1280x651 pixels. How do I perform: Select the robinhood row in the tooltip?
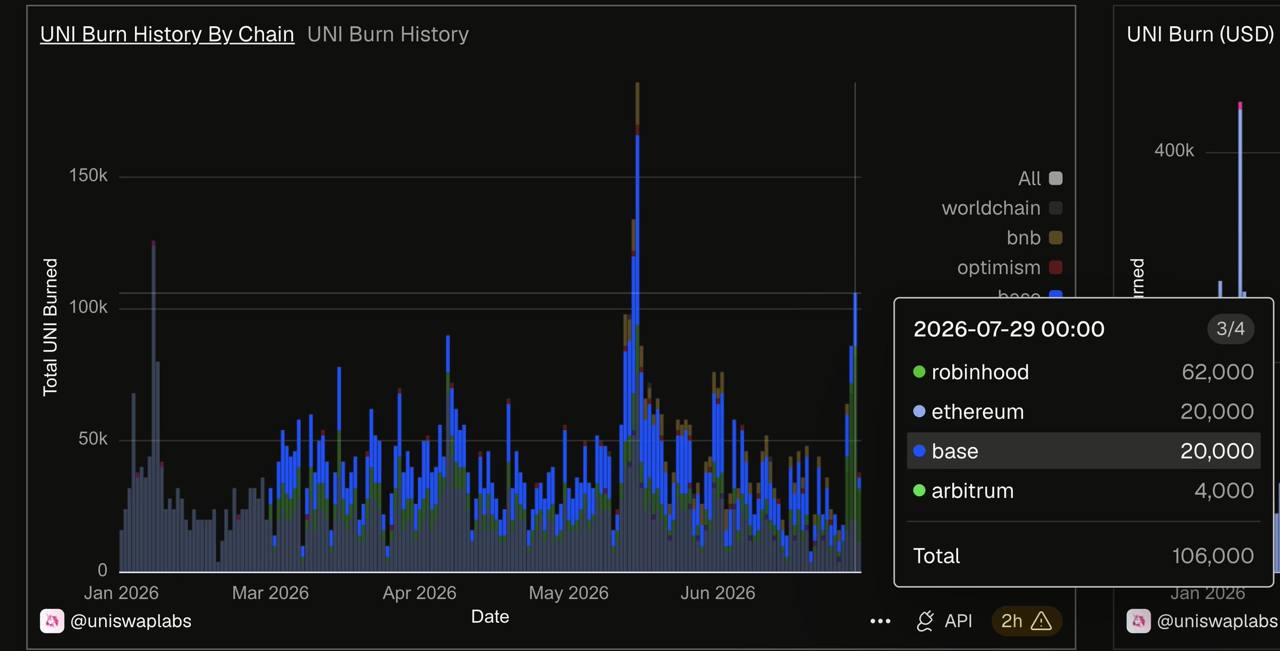[1083, 372]
